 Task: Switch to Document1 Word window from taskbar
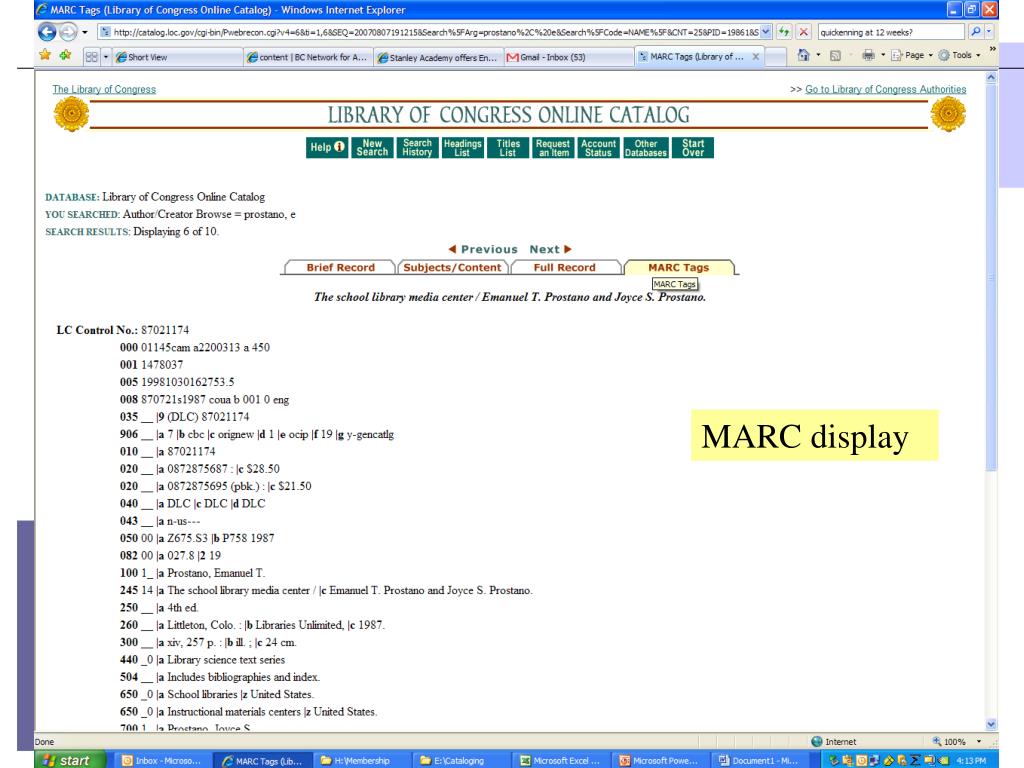[760, 761]
